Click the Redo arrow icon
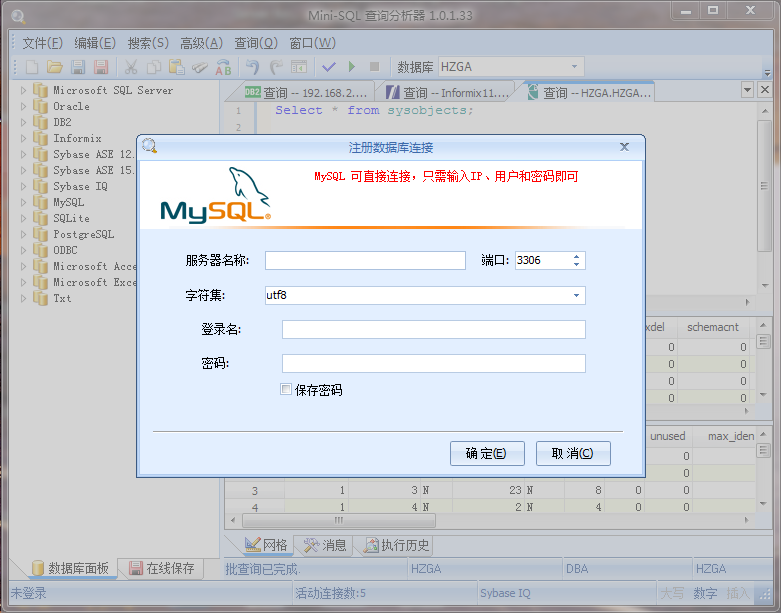This screenshot has height=613, width=781. [275, 67]
